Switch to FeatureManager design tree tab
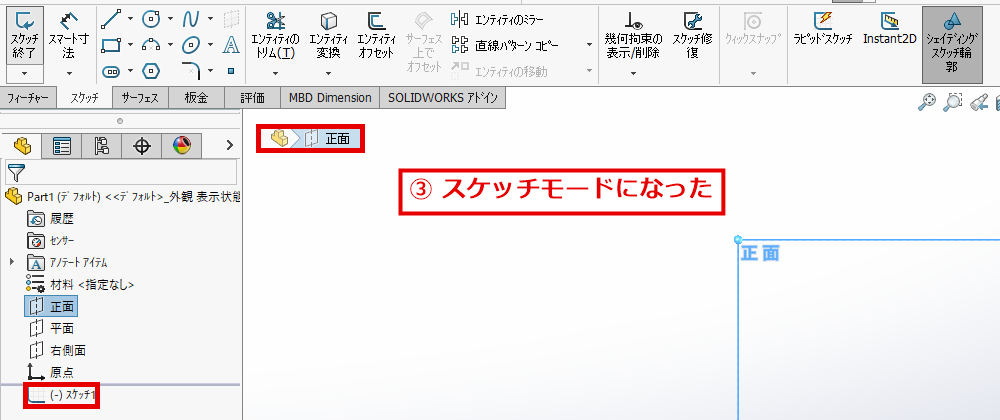Viewport: 1000px width, 420px height. click(22, 146)
